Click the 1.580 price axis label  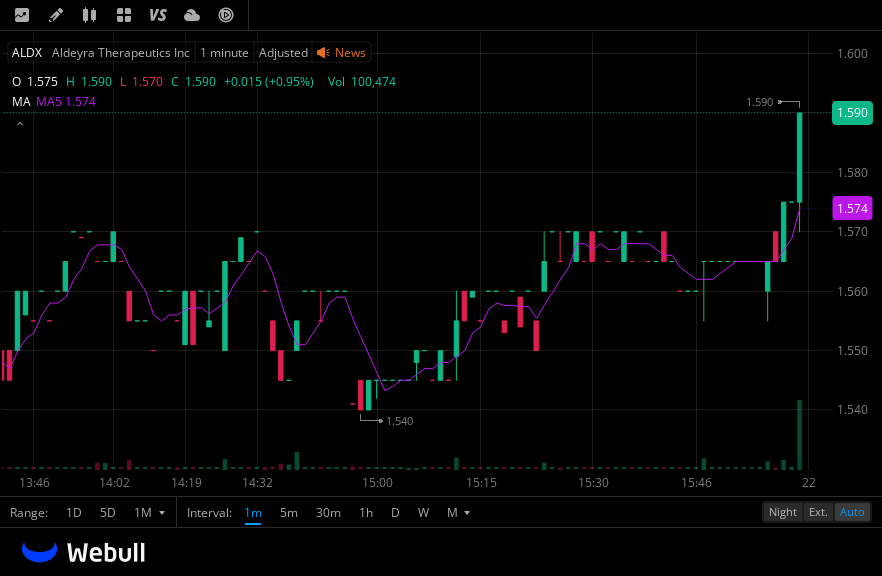click(x=852, y=173)
